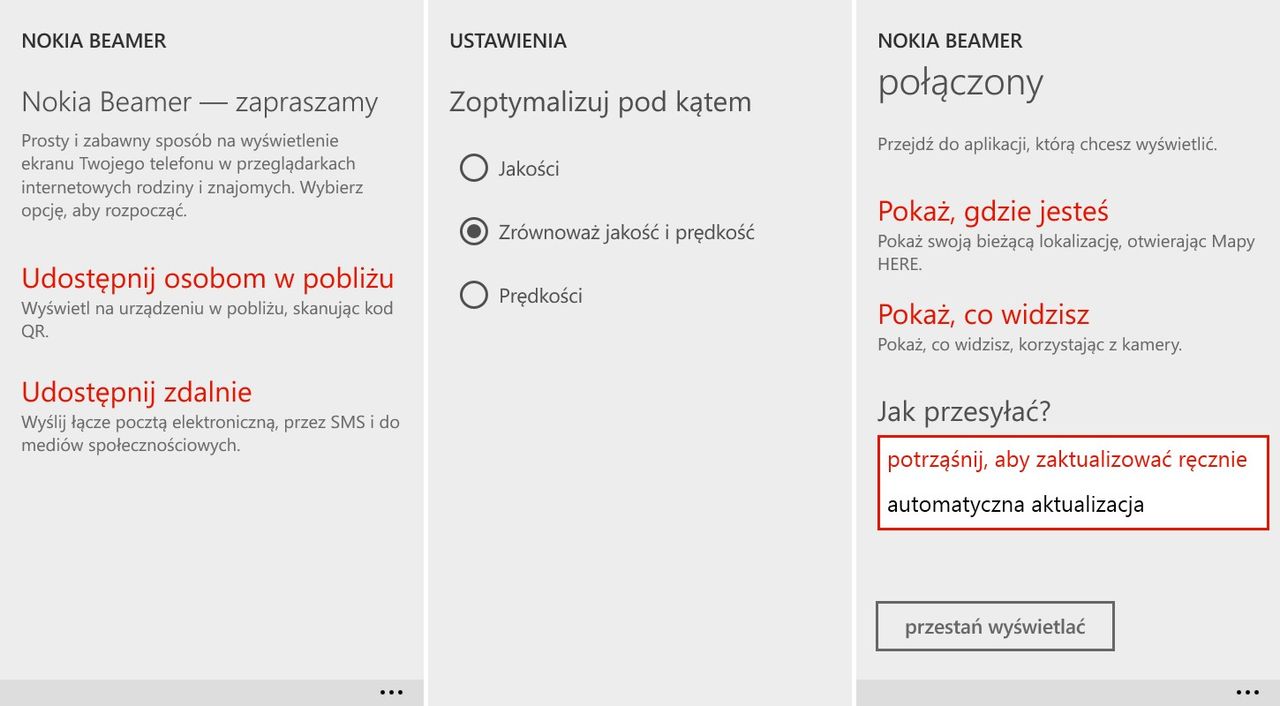Click the Zoptymalizuj pod kątem heading
Image resolution: width=1280 pixels, height=706 pixels.
(600, 102)
